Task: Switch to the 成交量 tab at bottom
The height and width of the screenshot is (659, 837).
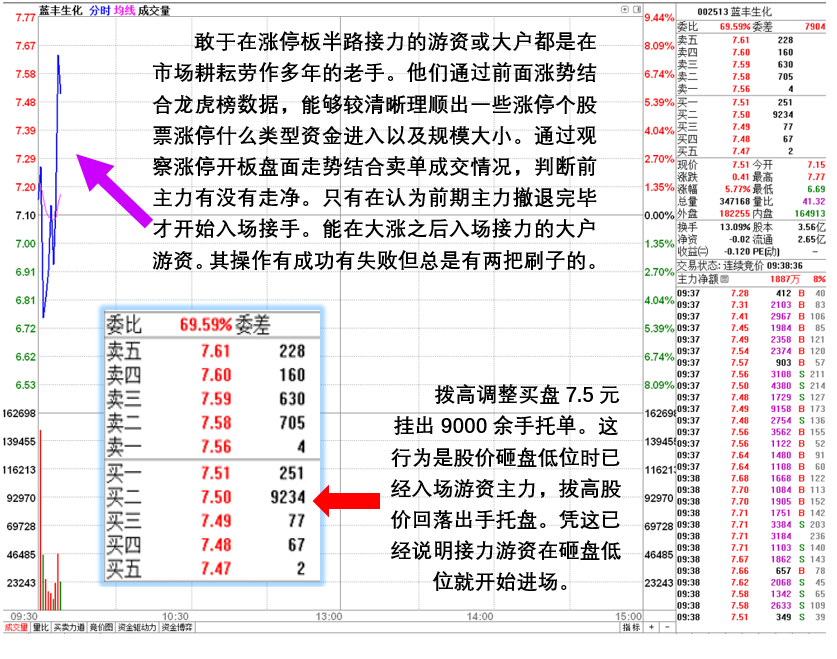Action: (15, 628)
